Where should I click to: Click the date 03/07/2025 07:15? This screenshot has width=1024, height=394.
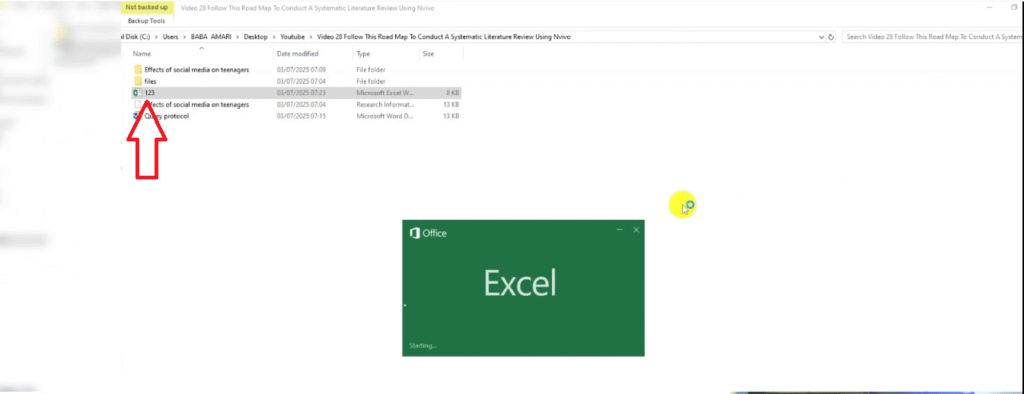[x=301, y=116]
